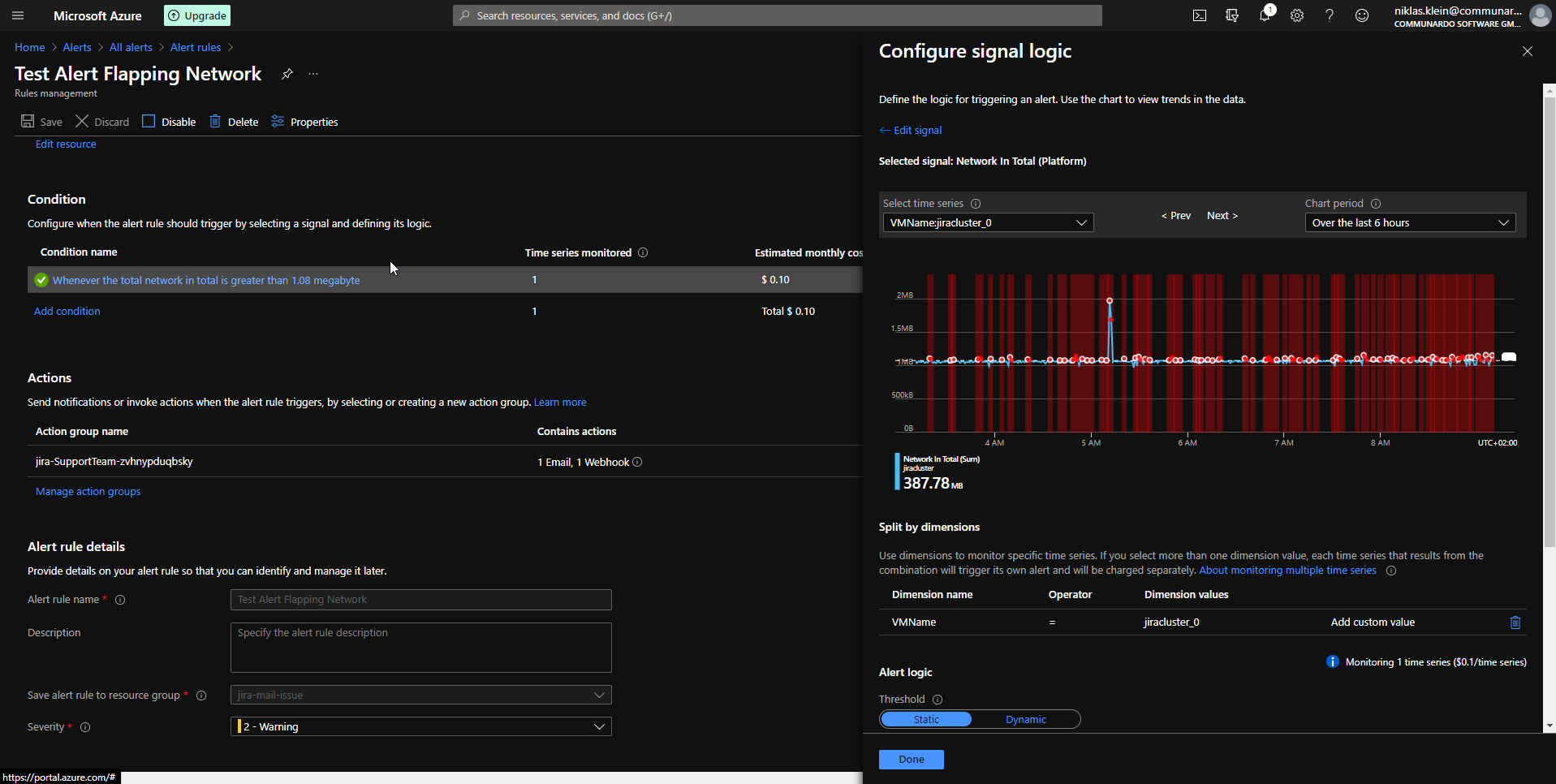This screenshot has height=784, width=1556.
Task: Click the 5 AM spike data point on chart
Action: (1110, 301)
